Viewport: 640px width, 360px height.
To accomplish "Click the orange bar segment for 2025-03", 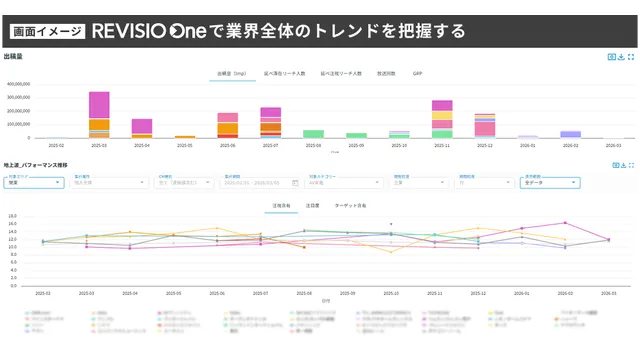I will pos(99,125).
